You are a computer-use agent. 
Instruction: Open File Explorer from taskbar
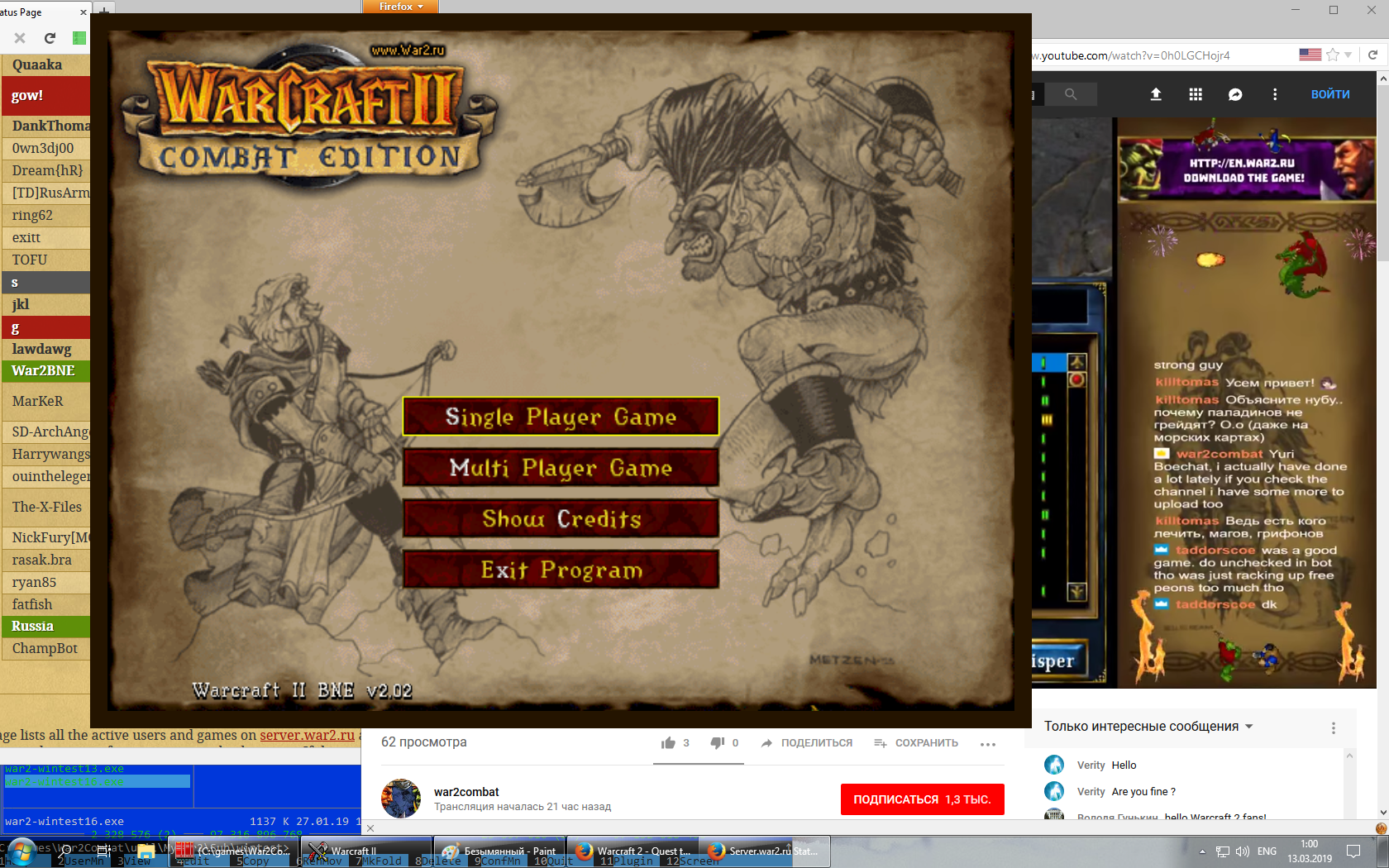(x=146, y=851)
